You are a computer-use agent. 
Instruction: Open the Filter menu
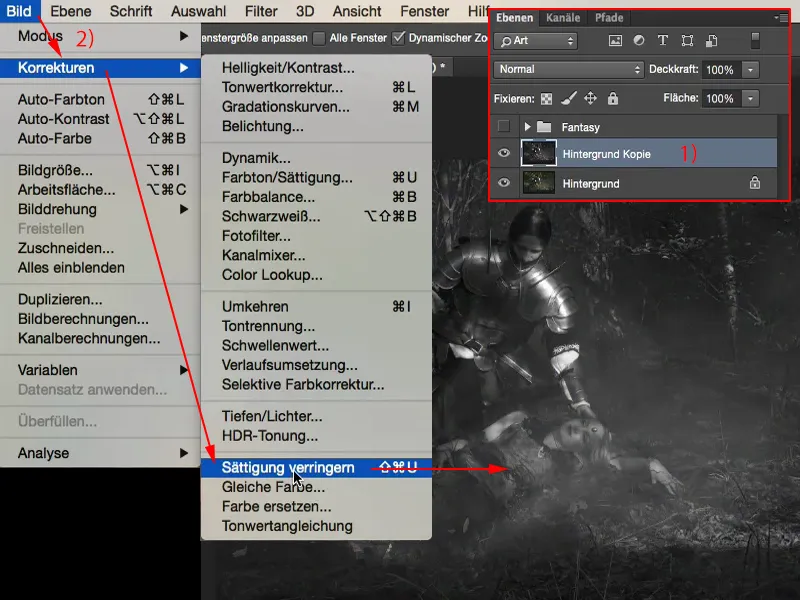(261, 11)
